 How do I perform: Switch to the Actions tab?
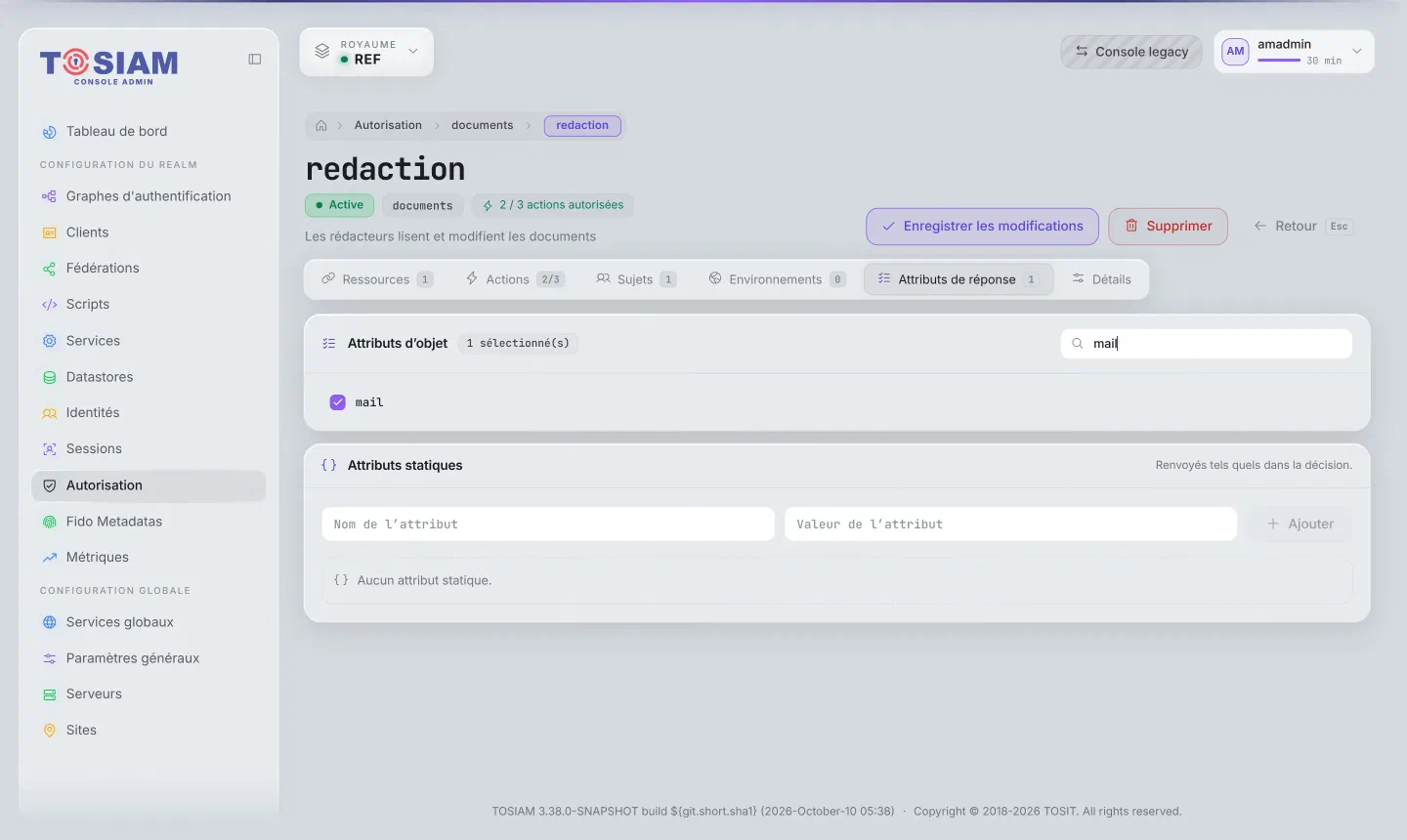[x=514, y=279]
